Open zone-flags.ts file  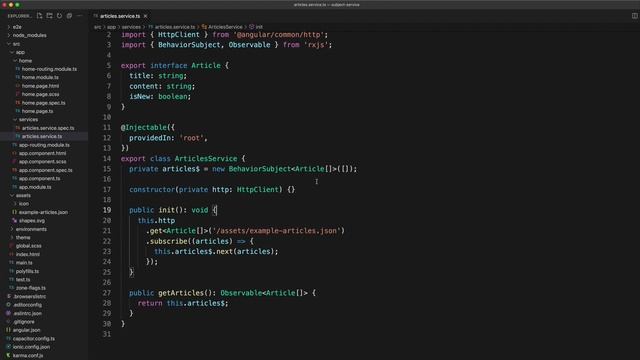click(31, 288)
